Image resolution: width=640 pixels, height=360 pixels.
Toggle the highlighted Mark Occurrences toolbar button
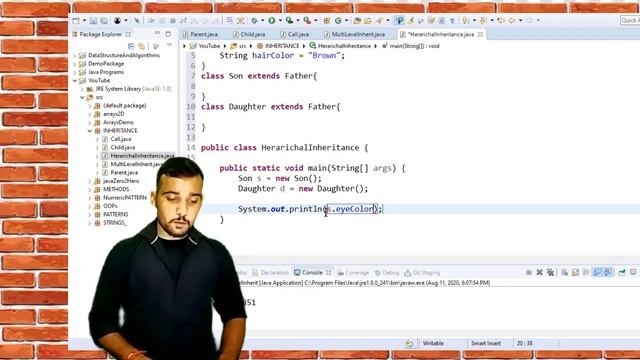tap(399, 20)
